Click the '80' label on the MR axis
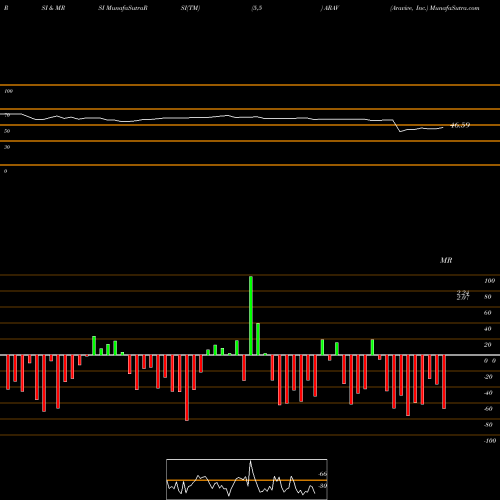This screenshot has height=500, width=500. click(x=488, y=297)
